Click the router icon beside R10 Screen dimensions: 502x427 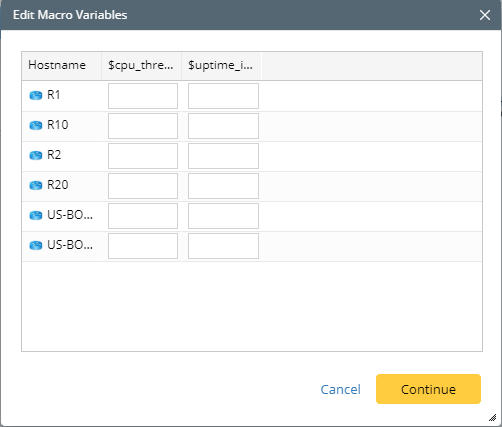[x=36, y=126]
